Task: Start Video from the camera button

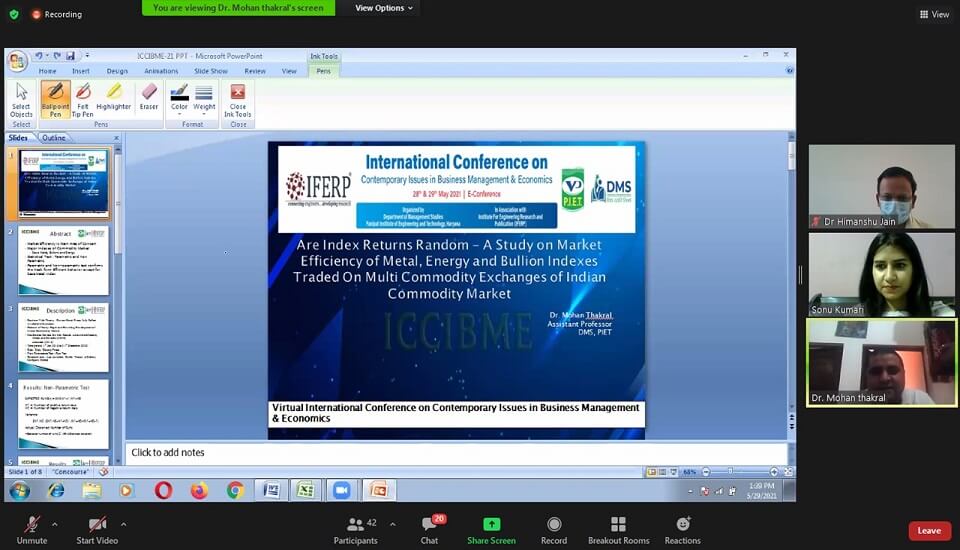Action: tap(97, 529)
